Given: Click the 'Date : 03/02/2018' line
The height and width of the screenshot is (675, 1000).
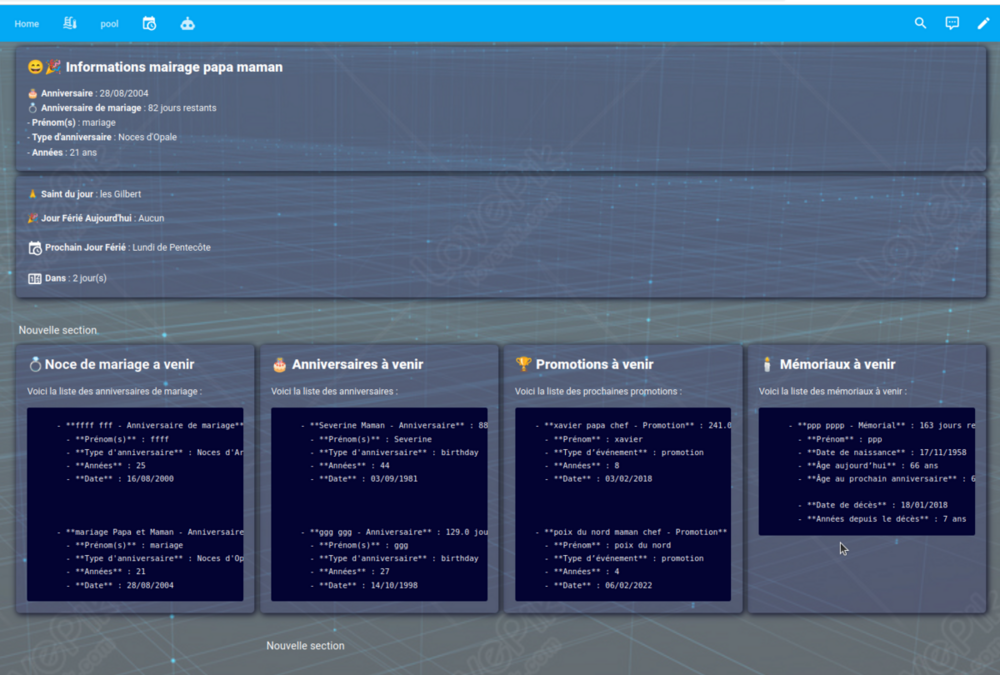Looking at the screenshot, I should 598,478.
